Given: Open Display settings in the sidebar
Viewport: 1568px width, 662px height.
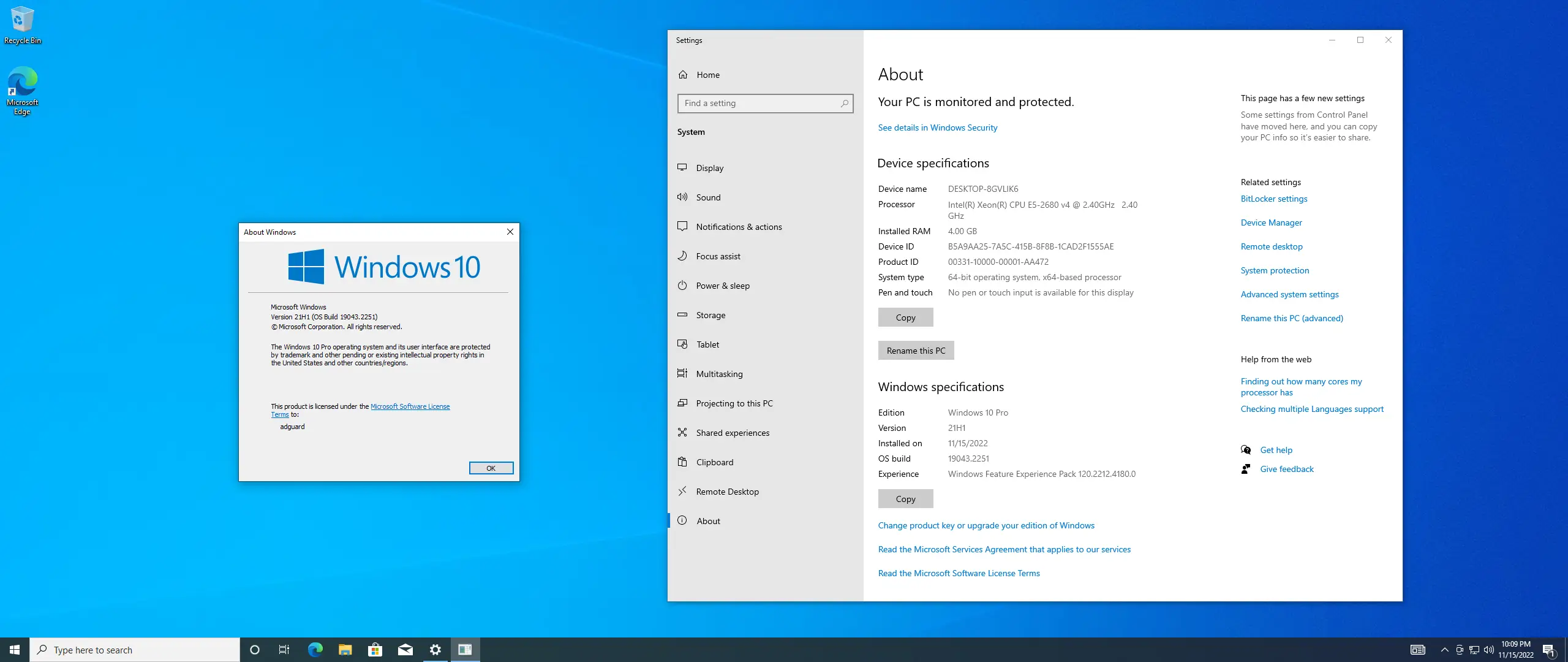Looking at the screenshot, I should click(x=709, y=167).
